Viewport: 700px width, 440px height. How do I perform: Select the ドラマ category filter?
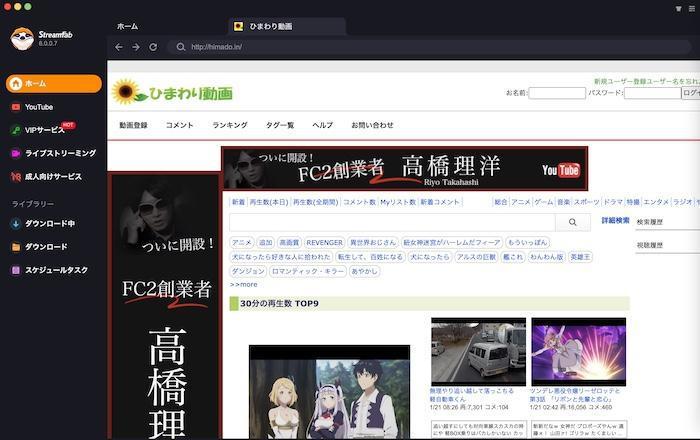613,202
